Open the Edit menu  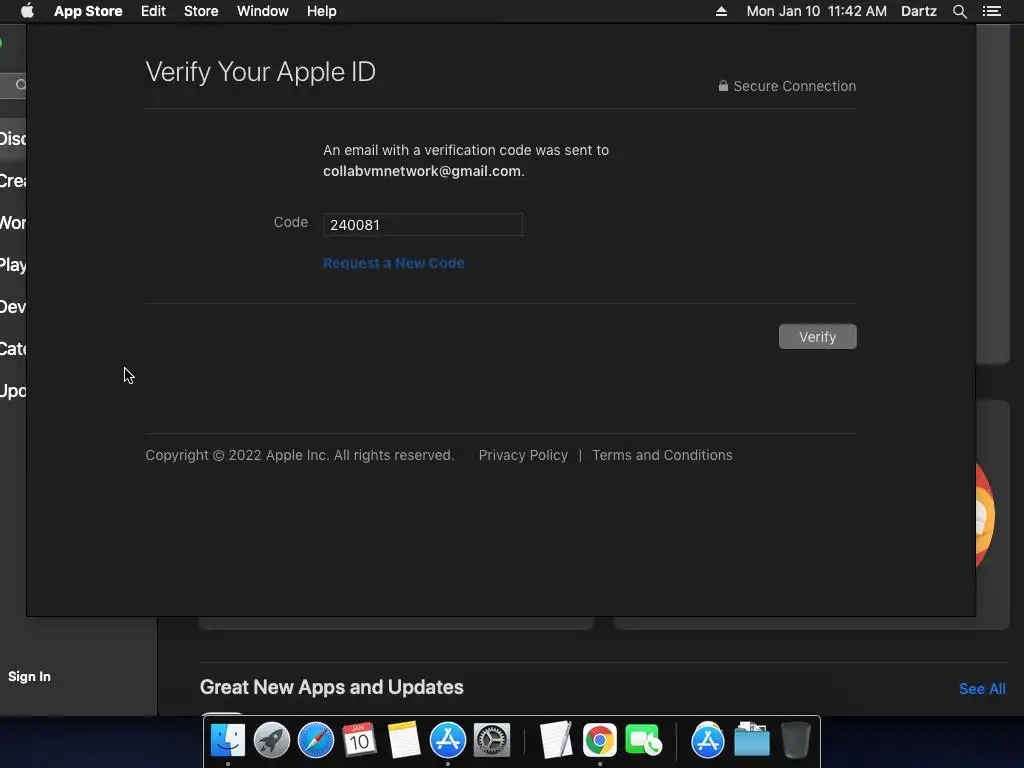click(153, 11)
